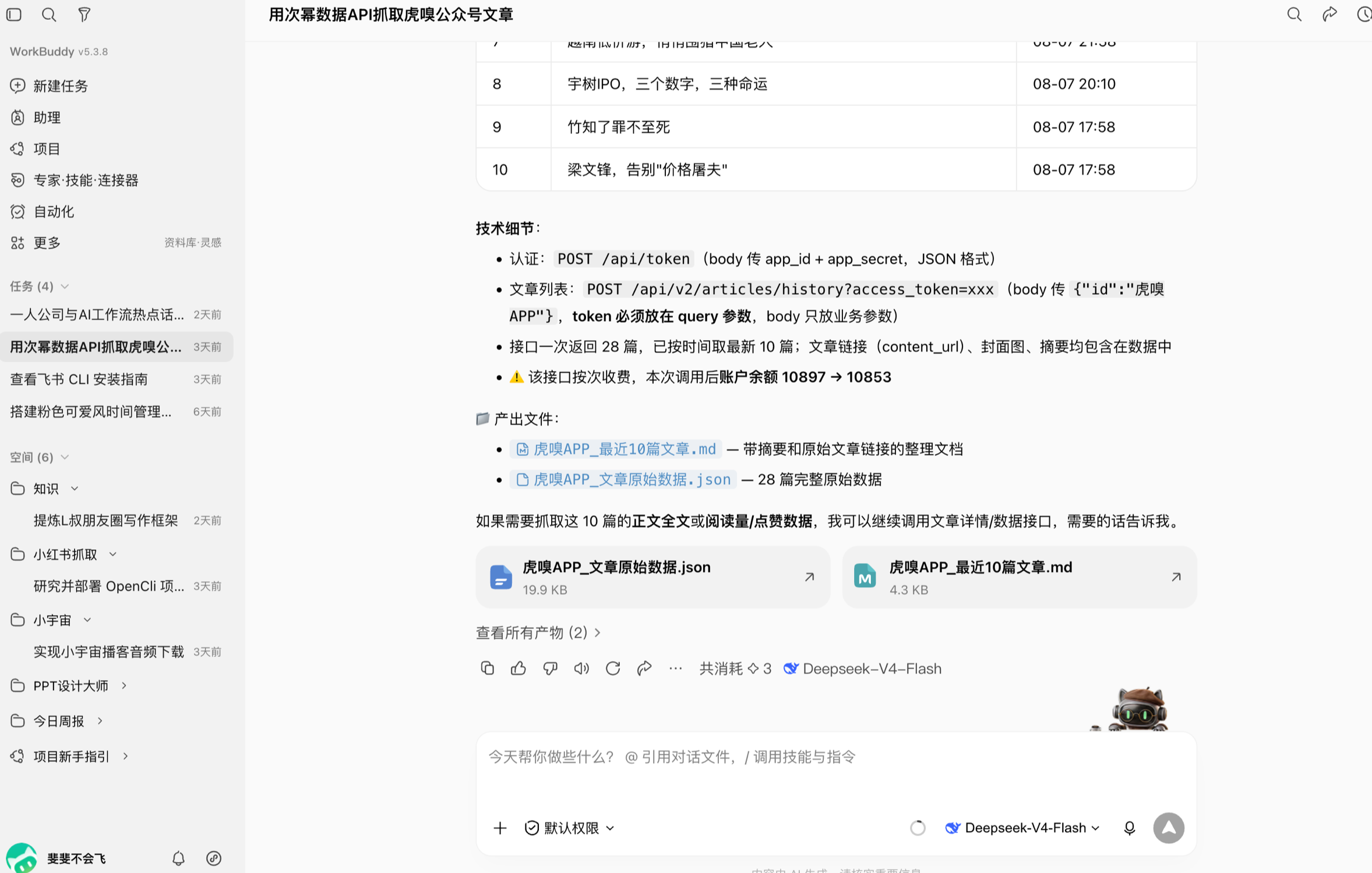Open notifications bell icon
1372x873 pixels.
[178, 858]
